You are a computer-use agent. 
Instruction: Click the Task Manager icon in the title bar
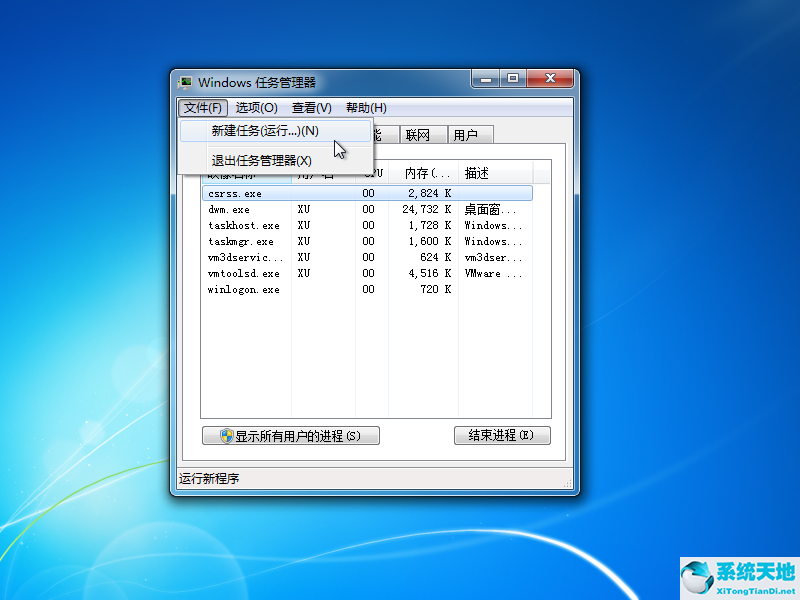coord(185,82)
